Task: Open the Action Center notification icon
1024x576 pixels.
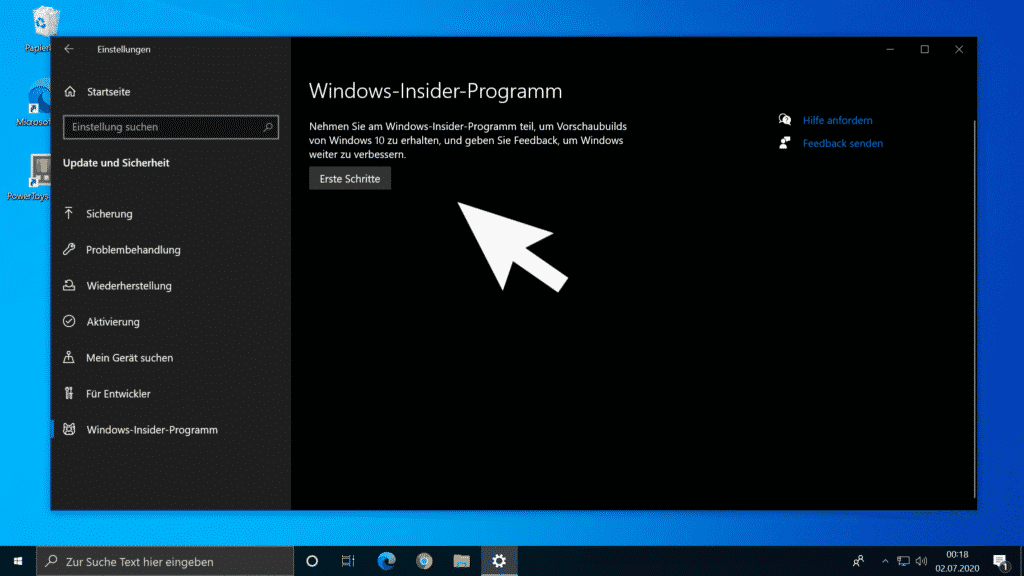Action: point(1000,562)
